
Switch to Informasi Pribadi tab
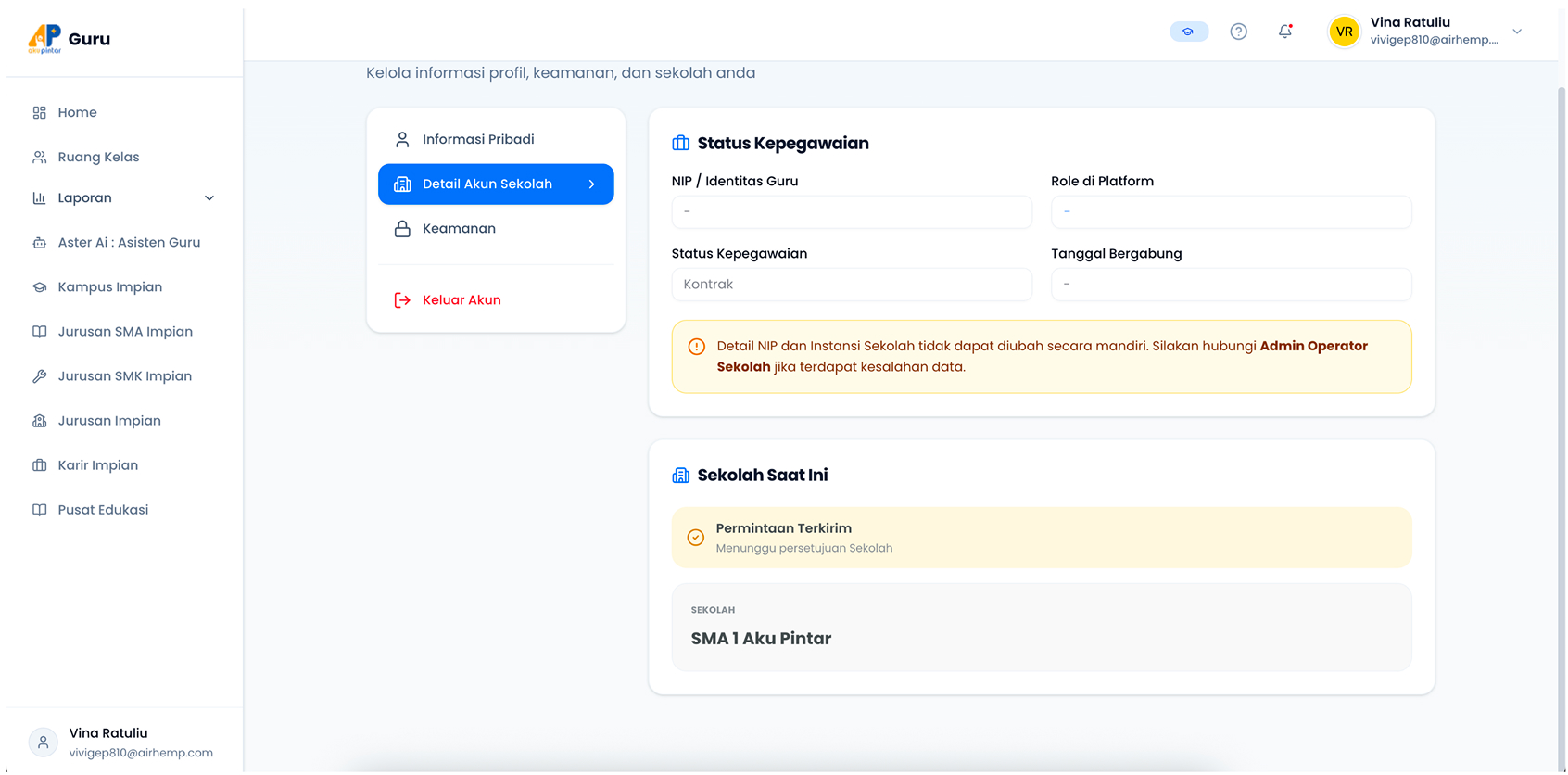pos(496,140)
